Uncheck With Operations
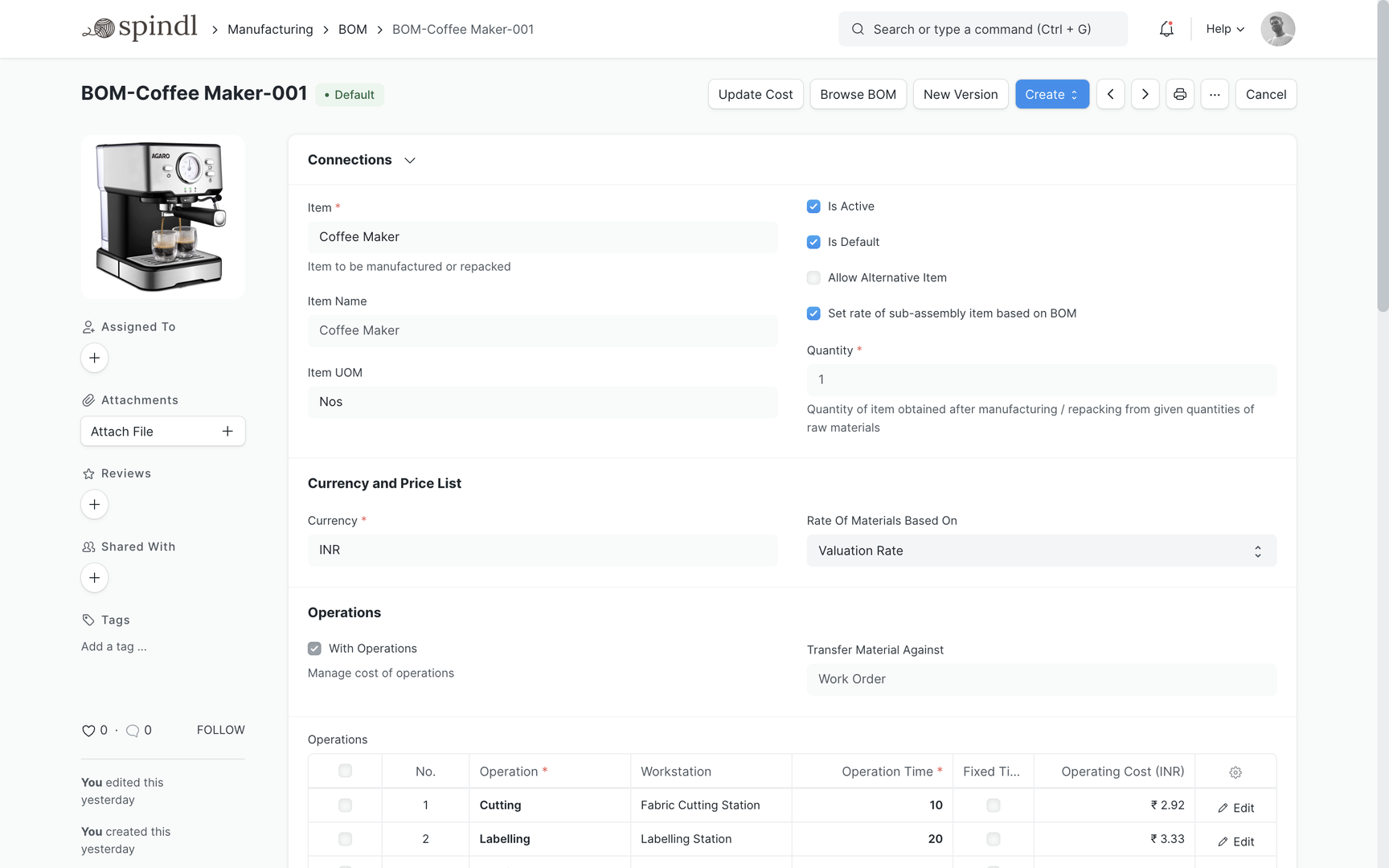 click(x=313, y=649)
